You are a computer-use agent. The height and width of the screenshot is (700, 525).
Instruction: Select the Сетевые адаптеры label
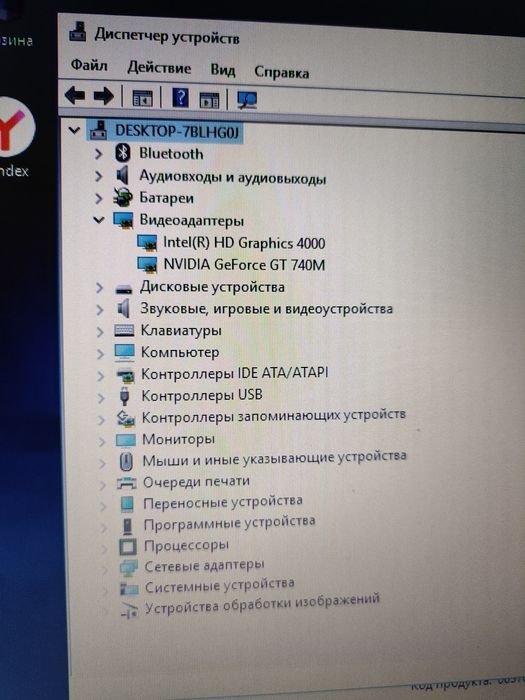point(204,566)
